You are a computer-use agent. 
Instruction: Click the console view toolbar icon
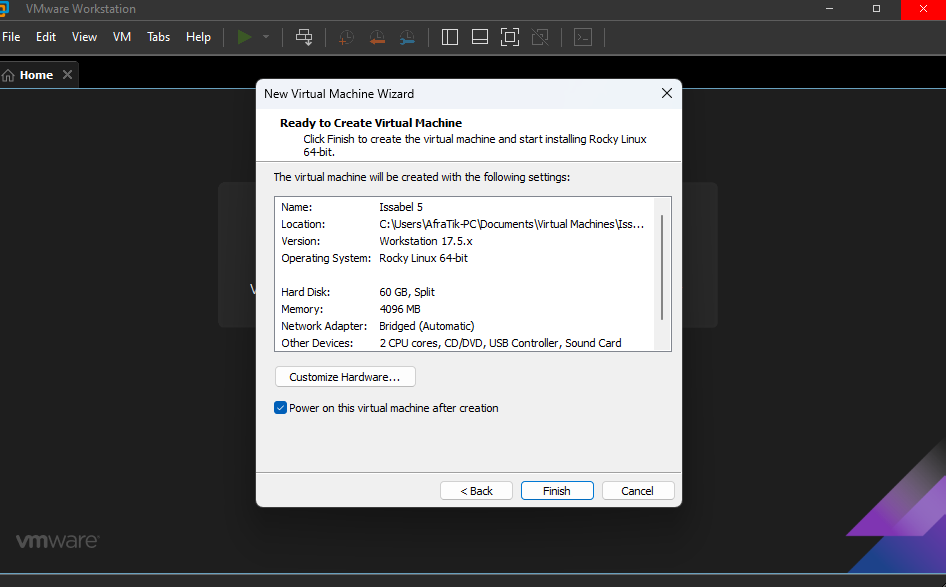pos(583,37)
